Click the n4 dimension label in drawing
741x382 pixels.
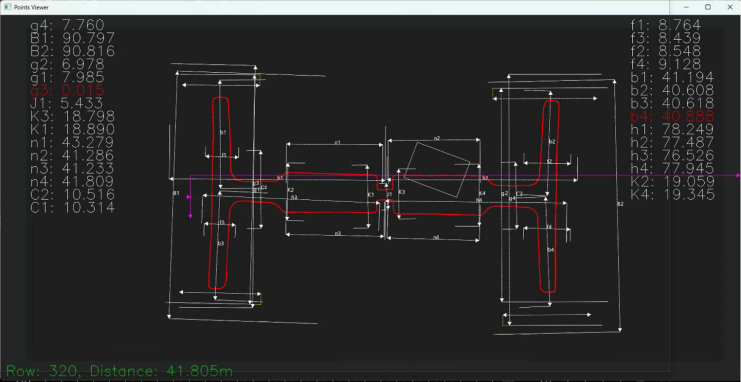coord(436,237)
